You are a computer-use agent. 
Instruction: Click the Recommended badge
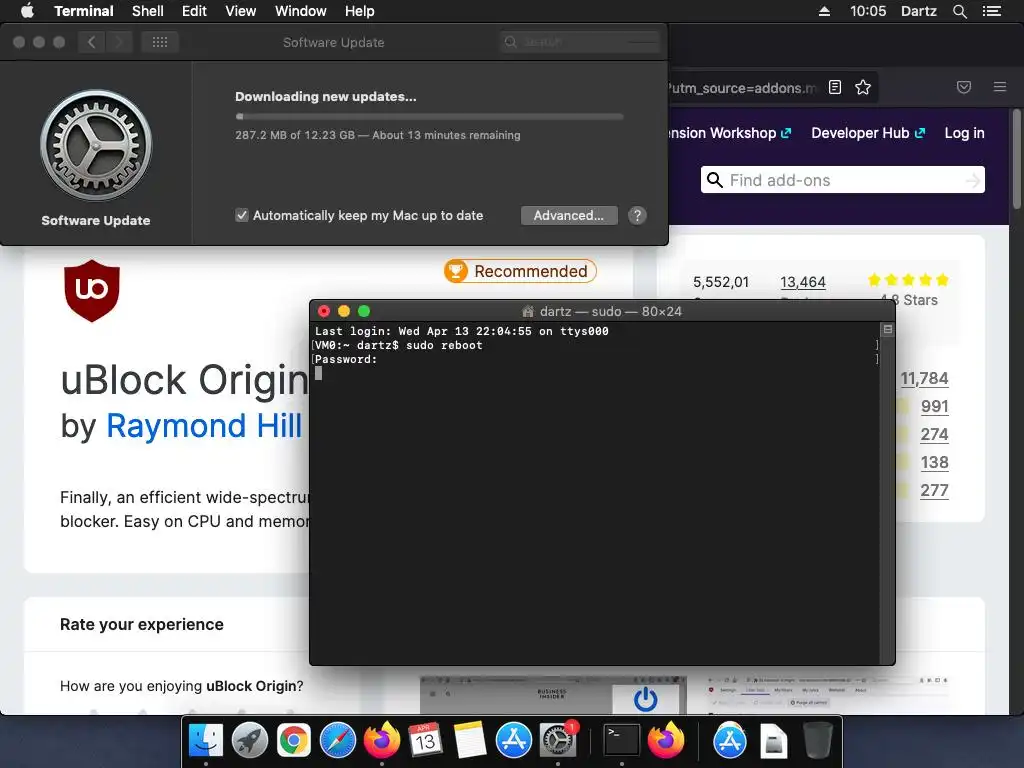[520, 271]
